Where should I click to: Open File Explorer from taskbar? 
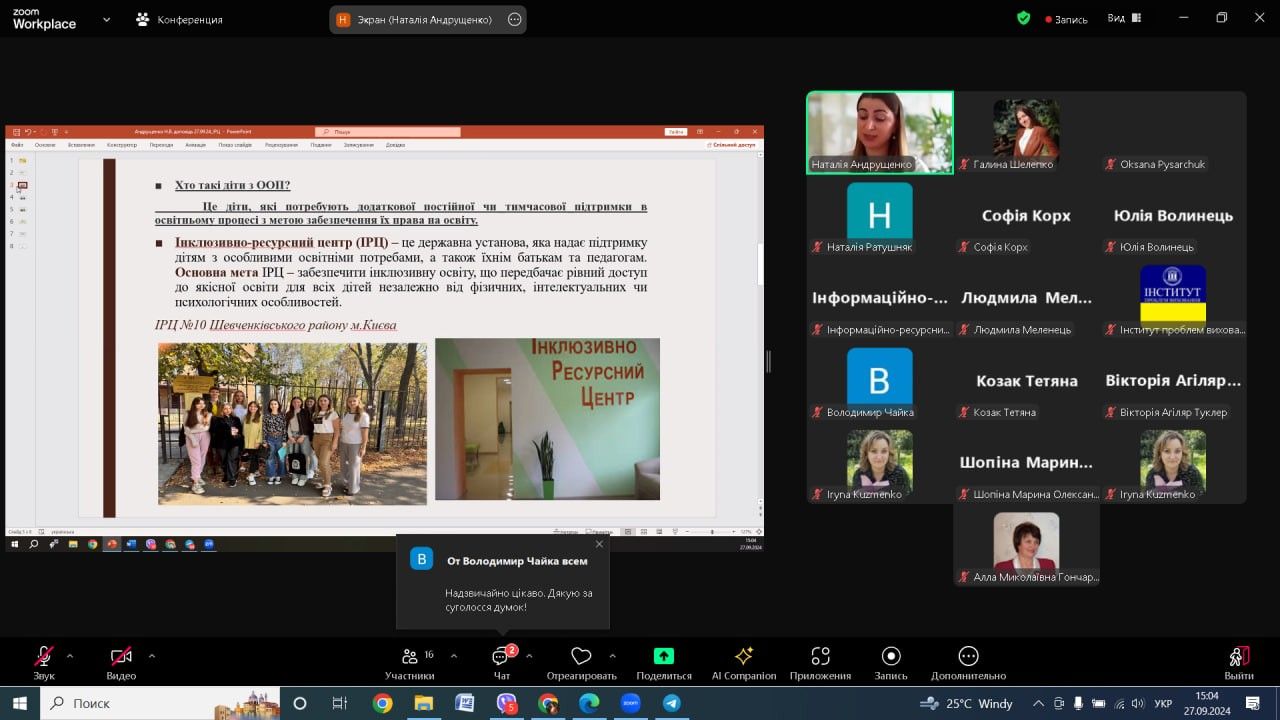click(424, 703)
